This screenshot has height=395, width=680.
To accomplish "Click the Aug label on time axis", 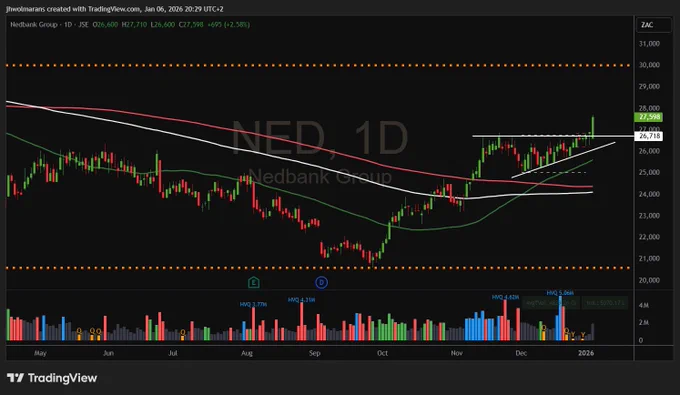I will pyautogui.click(x=247, y=353).
